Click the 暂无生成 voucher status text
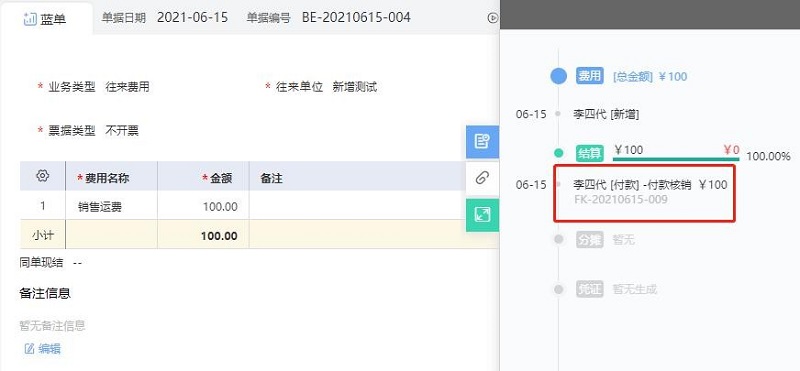The height and width of the screenshot is (371, 800). point(635,289)
